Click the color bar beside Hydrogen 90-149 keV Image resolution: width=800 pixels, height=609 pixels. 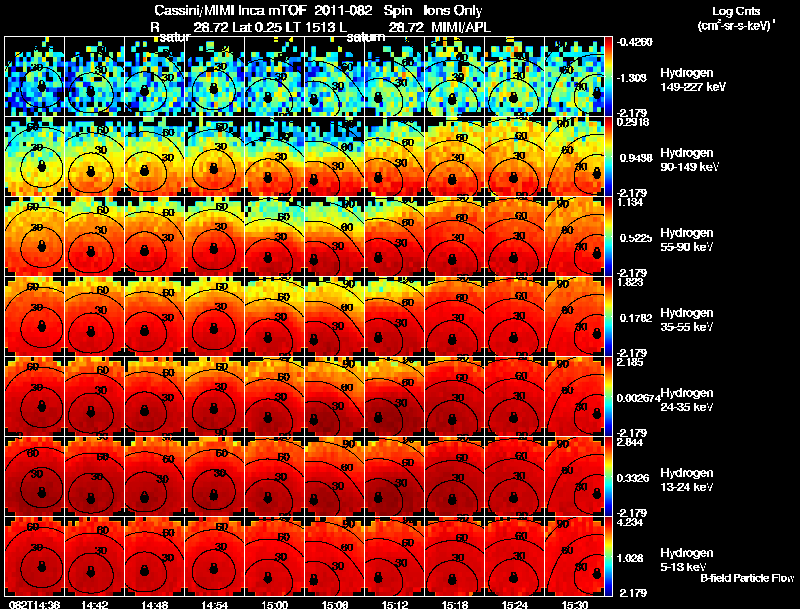(608, 157)
